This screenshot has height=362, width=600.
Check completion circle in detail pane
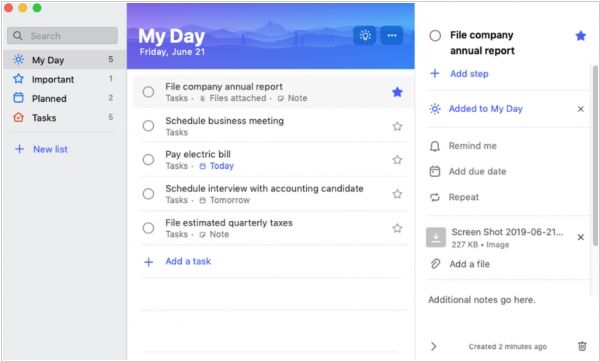[x=435, y=36]
